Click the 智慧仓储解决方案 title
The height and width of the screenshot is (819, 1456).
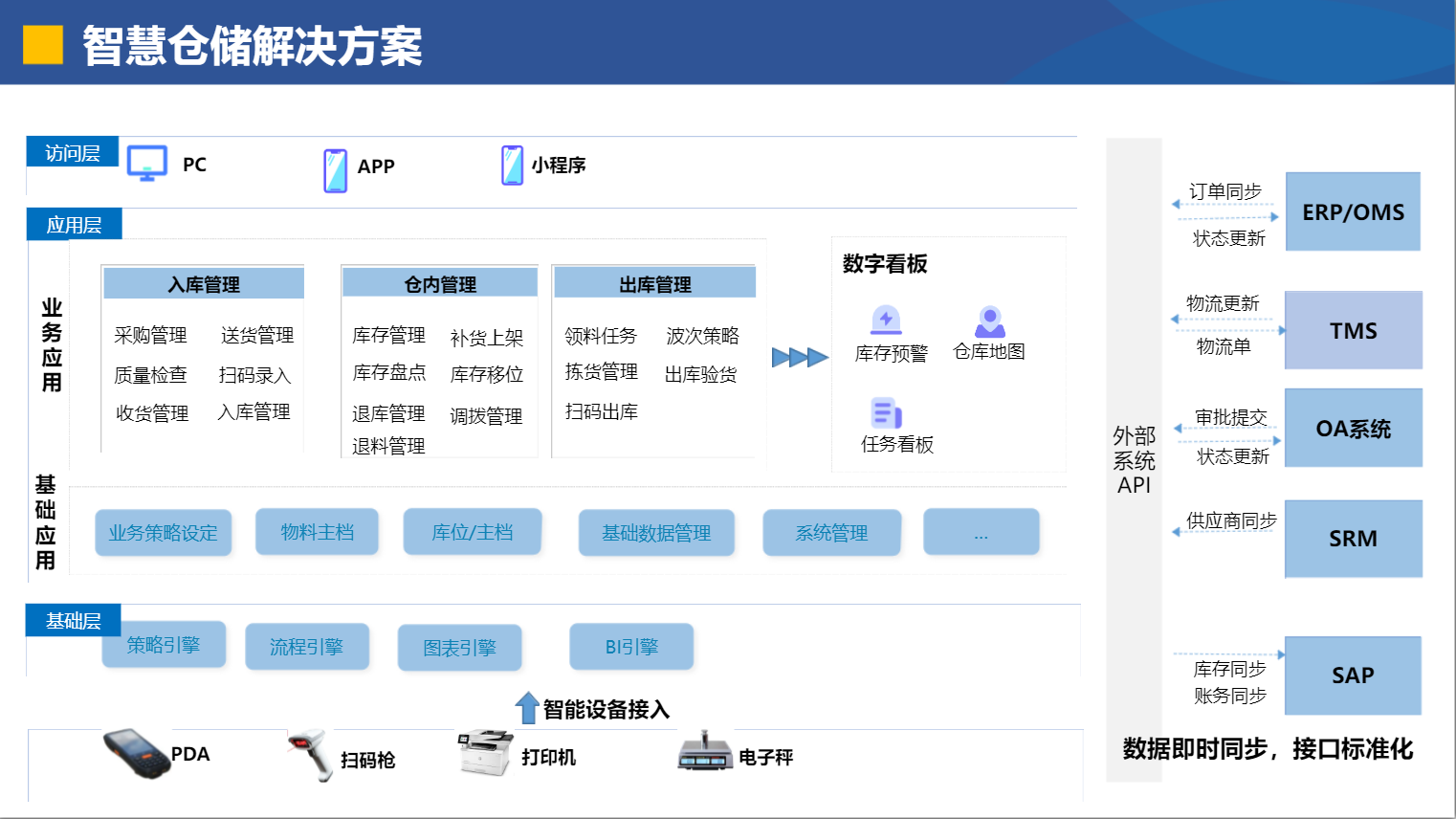click(x=253, y=45)
